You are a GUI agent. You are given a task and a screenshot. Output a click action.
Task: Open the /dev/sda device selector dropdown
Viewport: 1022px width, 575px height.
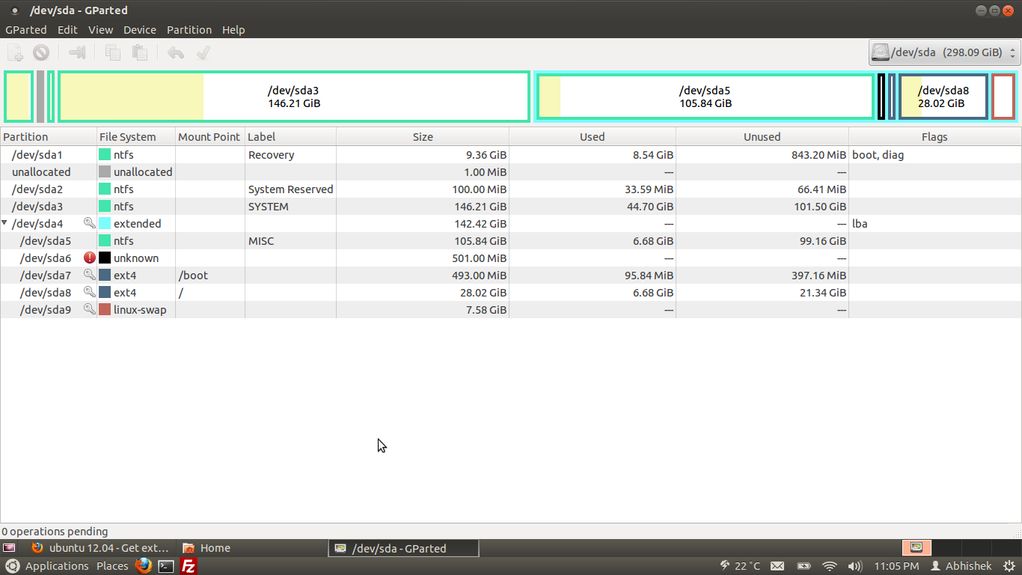tap(943, 53)
